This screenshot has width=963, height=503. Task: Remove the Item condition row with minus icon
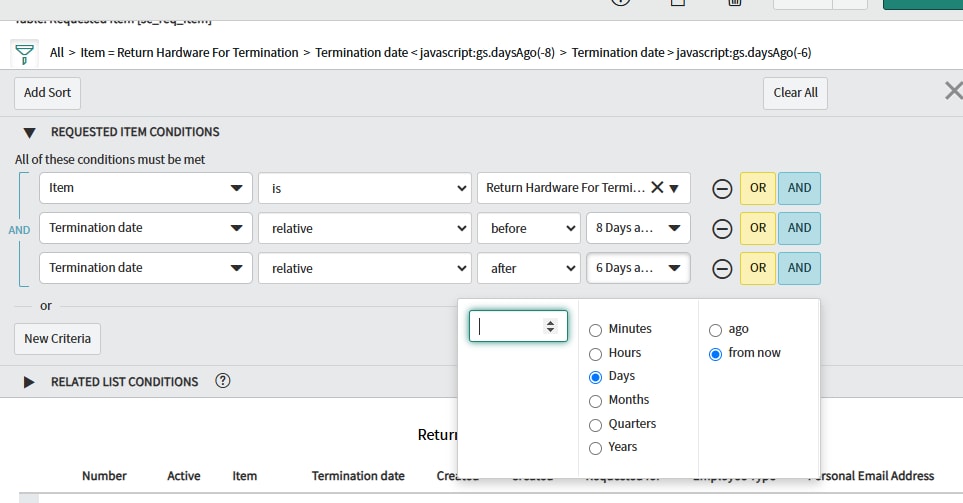pyautogui.click(x=721, y=188)
